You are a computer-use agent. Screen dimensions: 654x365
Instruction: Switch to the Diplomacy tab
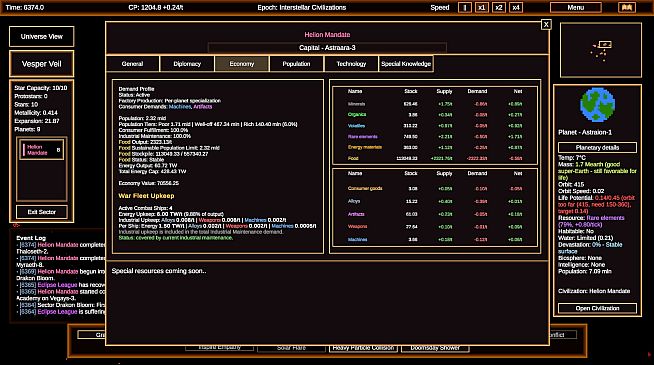pyautogui.click(x=187, y=64)
